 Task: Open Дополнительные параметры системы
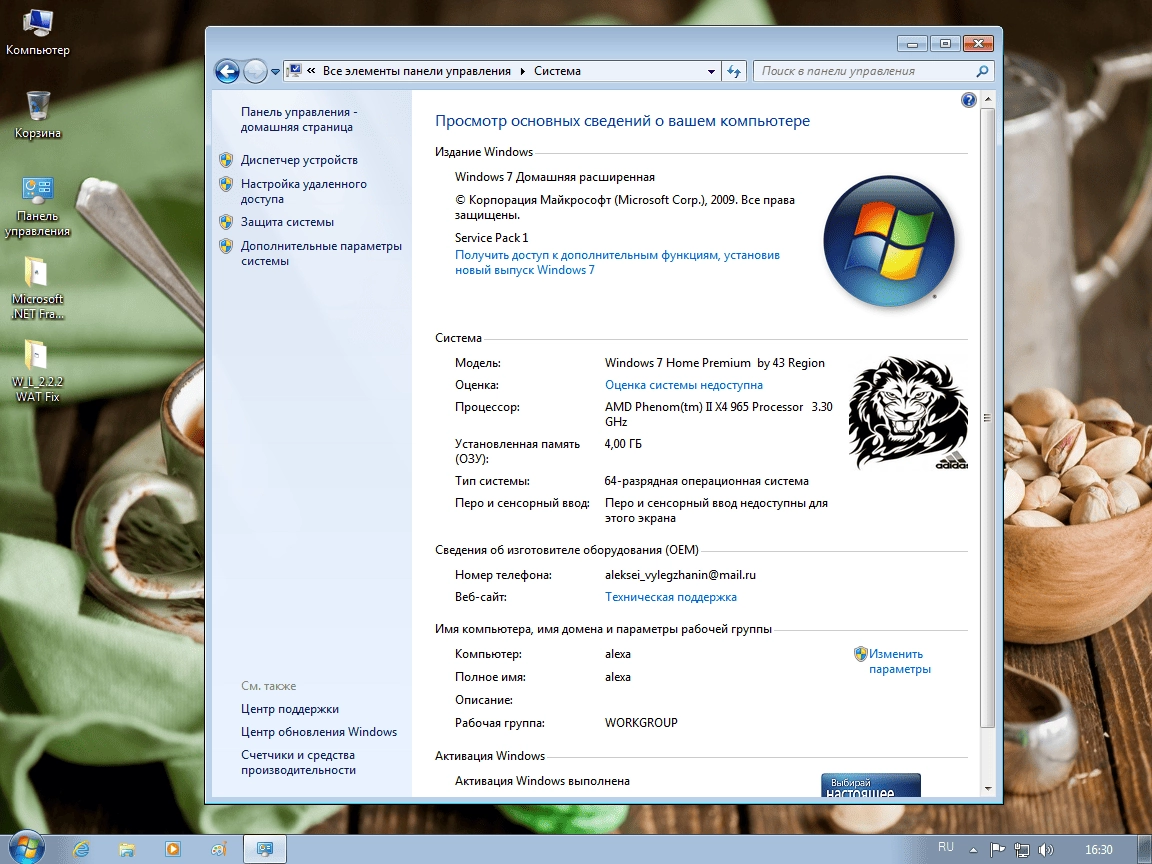[x=321, y=253]
